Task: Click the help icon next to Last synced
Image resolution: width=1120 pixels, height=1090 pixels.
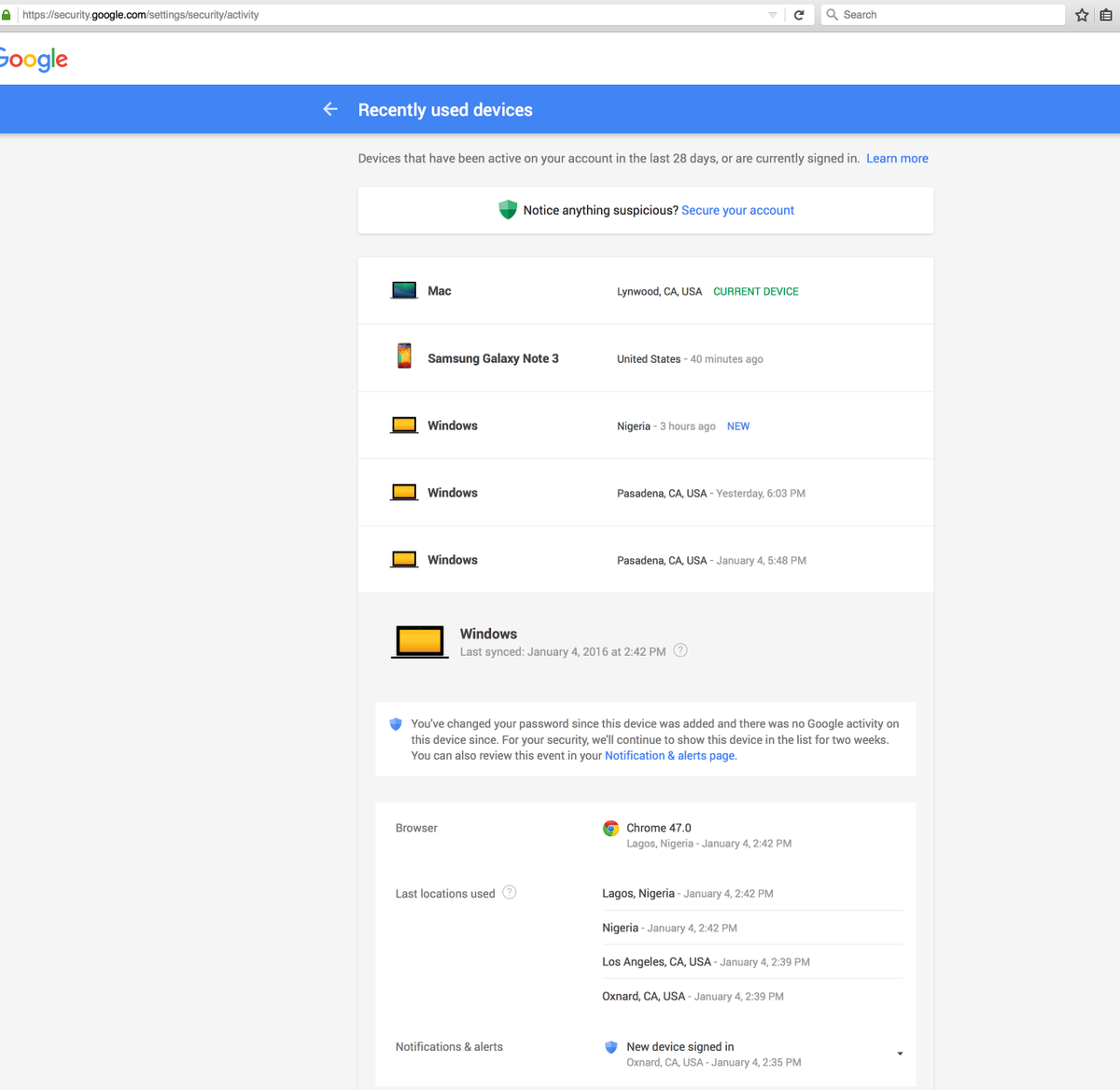Action: (680, 650)
